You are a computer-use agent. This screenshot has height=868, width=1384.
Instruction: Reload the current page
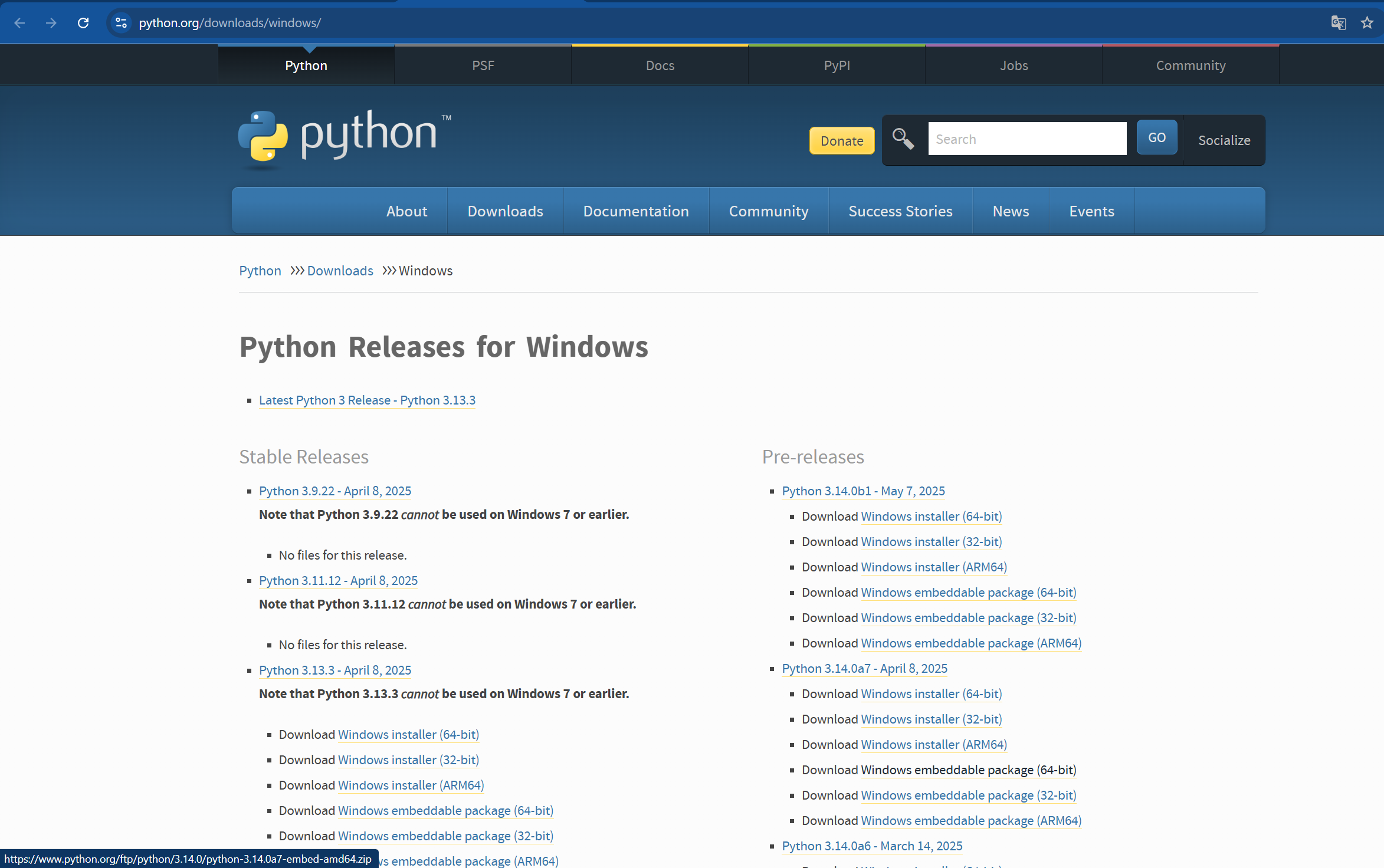click(83, 23)
